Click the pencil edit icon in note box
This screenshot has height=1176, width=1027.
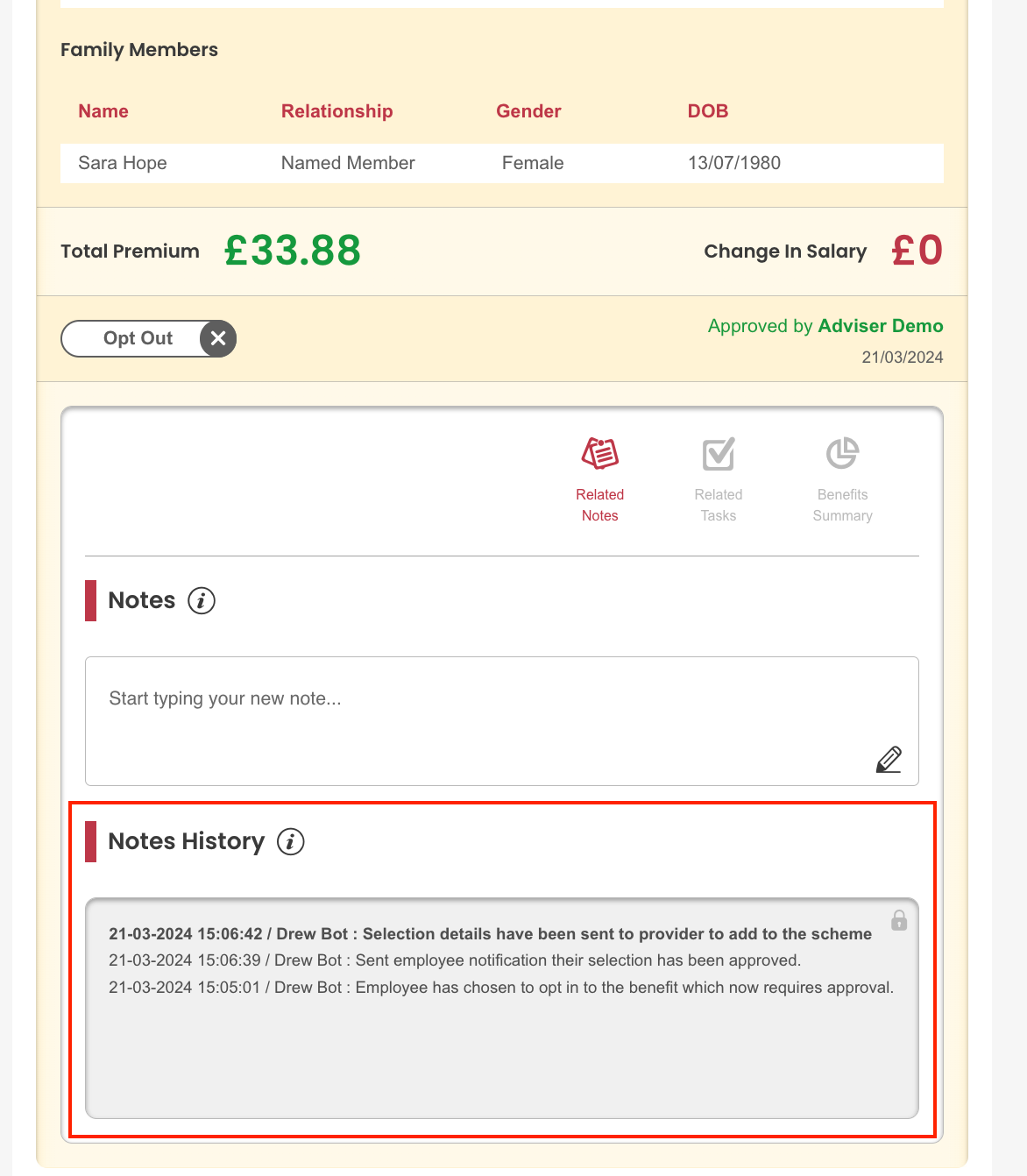pos(889,759)
